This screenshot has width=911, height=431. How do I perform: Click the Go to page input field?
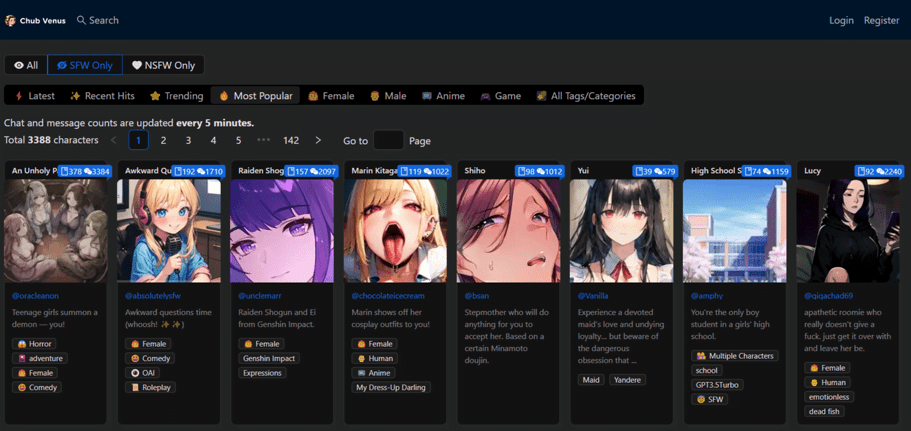pyautogui.click(x=388, y=141)
